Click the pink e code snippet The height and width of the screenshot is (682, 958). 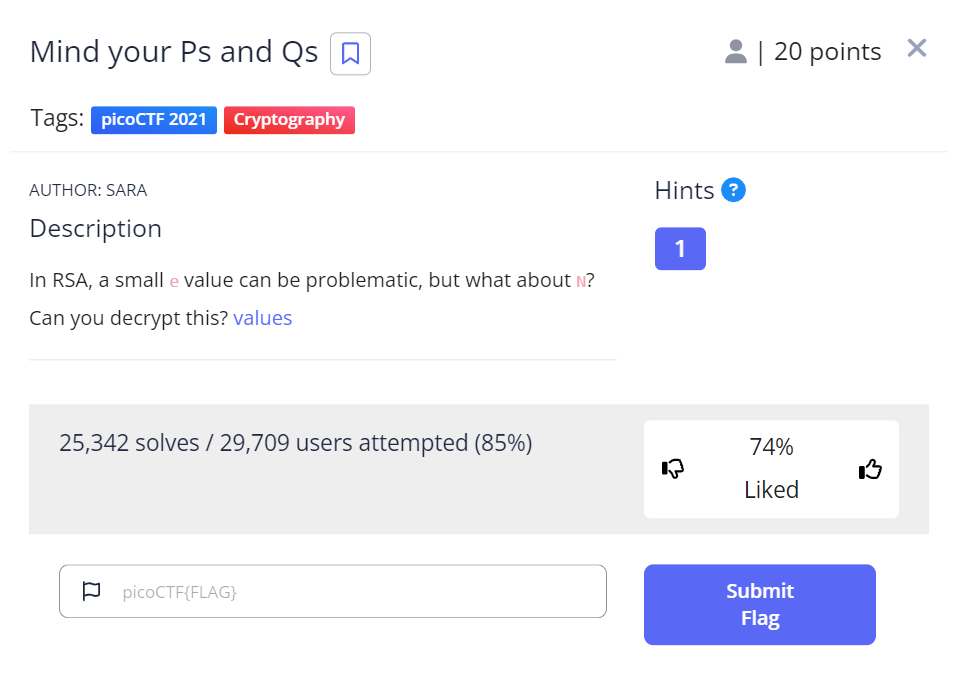click(x=174, y=282)
